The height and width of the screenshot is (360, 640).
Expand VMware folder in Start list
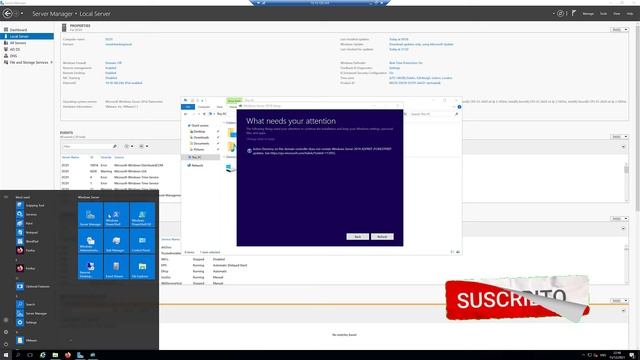coord(44,340)
